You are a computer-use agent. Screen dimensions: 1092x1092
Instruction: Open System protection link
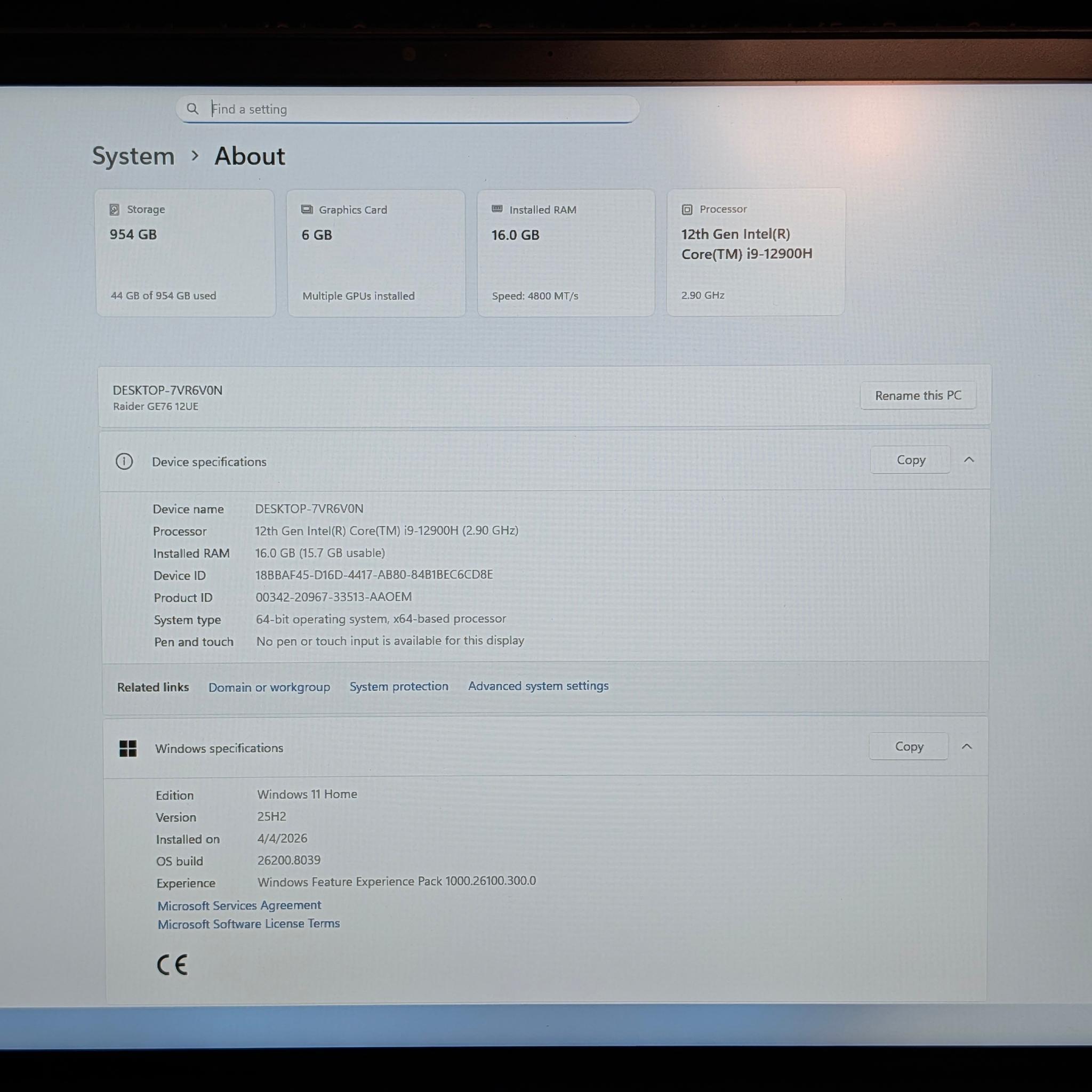tap(399, 687)
